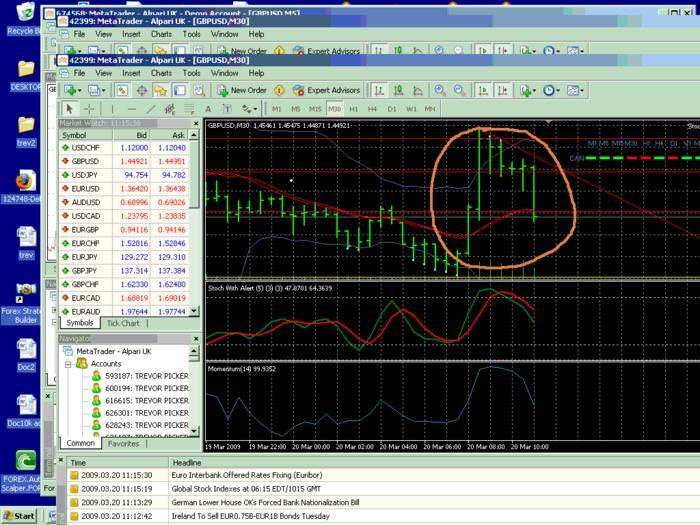Screen dimensions: 700x525
Task: Zoom in the chart with magnifier plus
Action: (440, 90)
